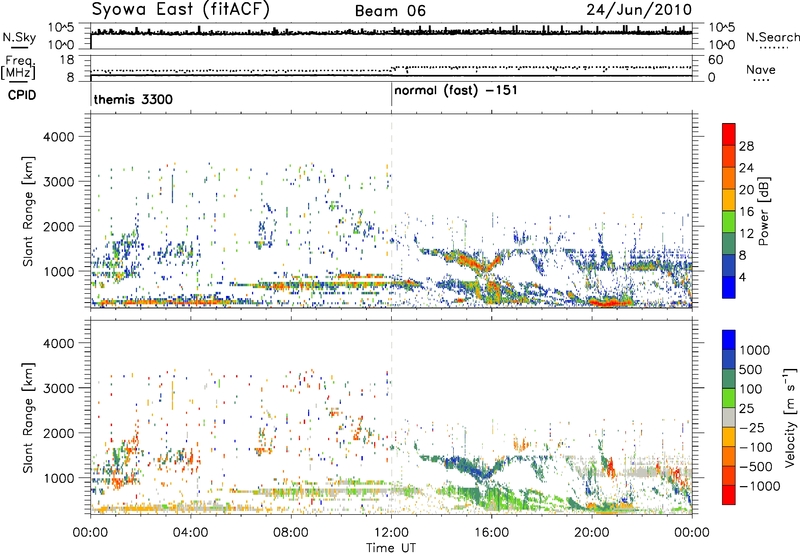800x554 pixels.
Task: Click the '60' Nave axis tick
Action: pyautogui.click(x=715, y=60)
